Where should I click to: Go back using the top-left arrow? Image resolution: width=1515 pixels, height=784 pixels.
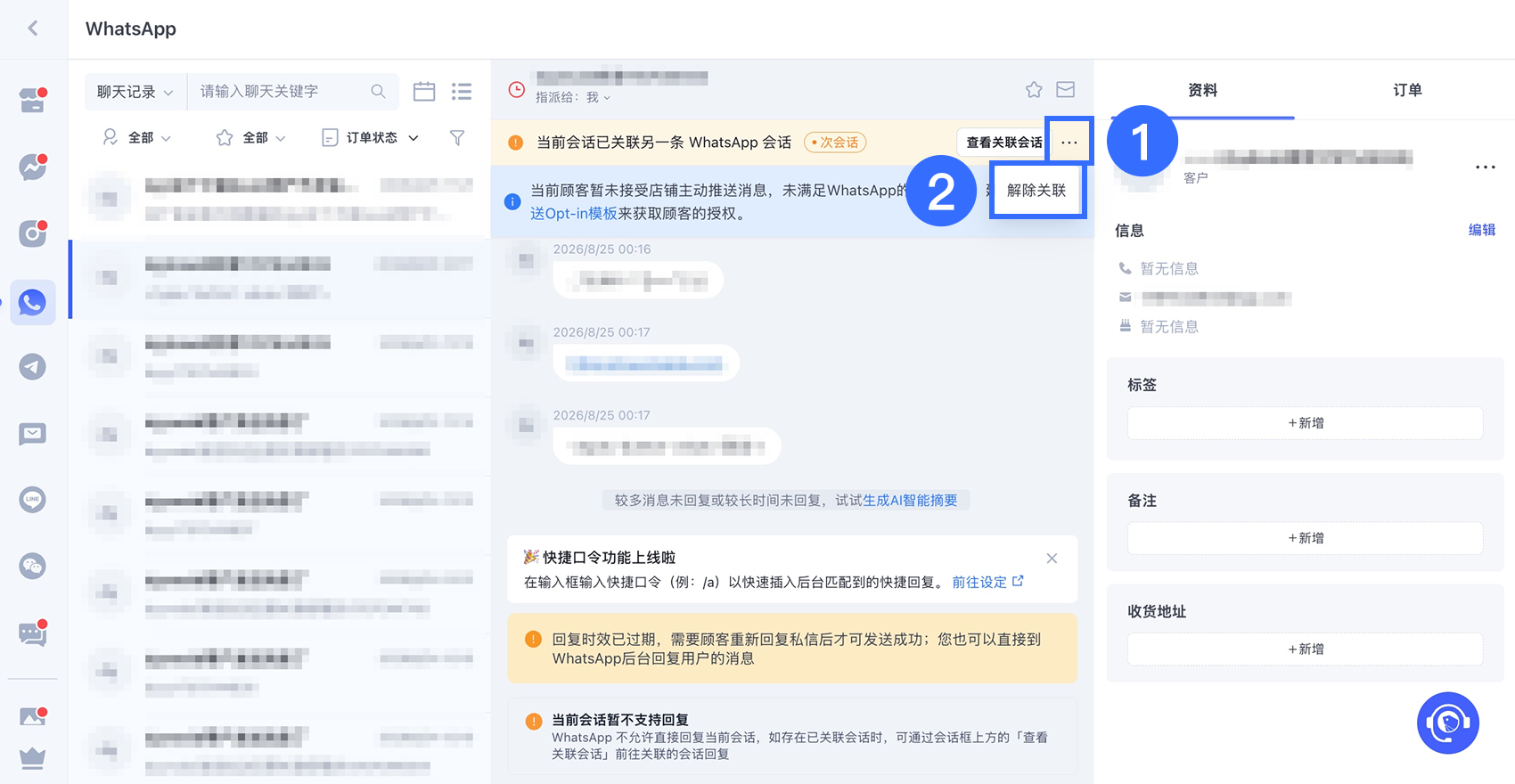click(33, 29)
